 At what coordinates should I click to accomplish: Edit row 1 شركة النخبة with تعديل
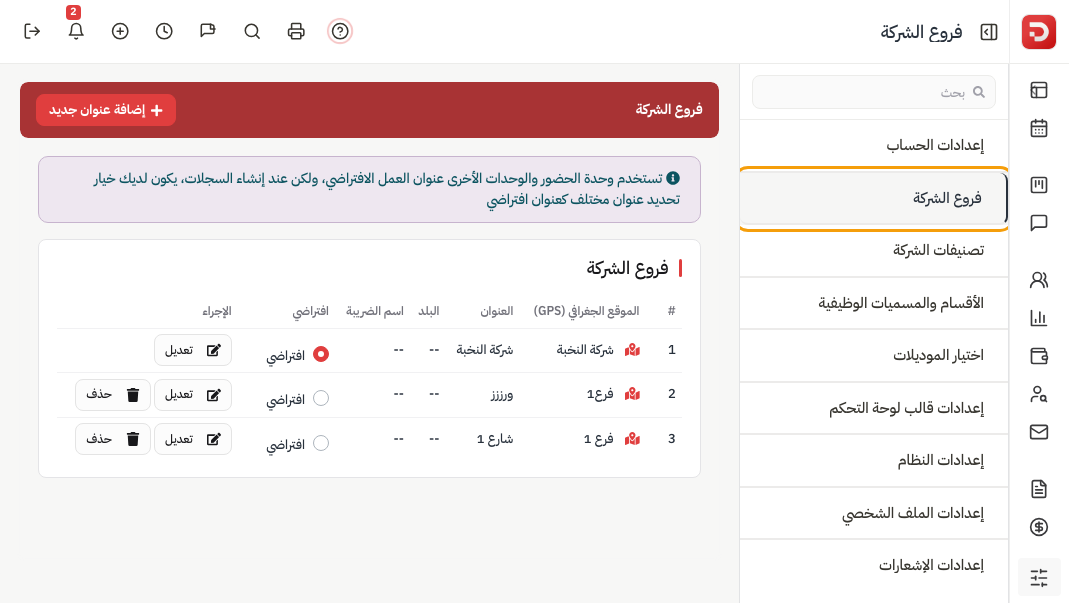point(193,351)
